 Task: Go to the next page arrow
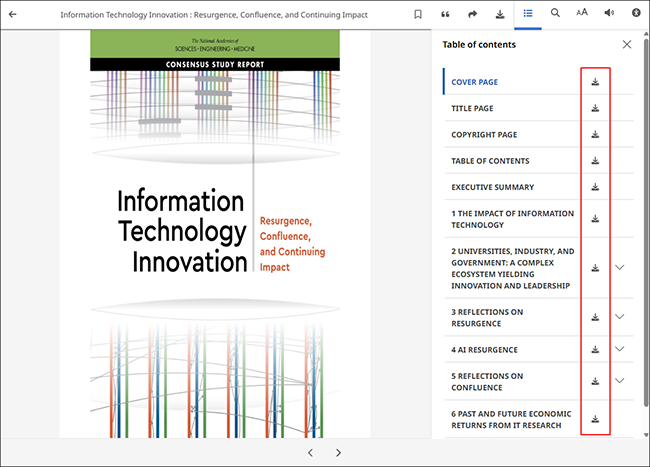coord(339,452)
